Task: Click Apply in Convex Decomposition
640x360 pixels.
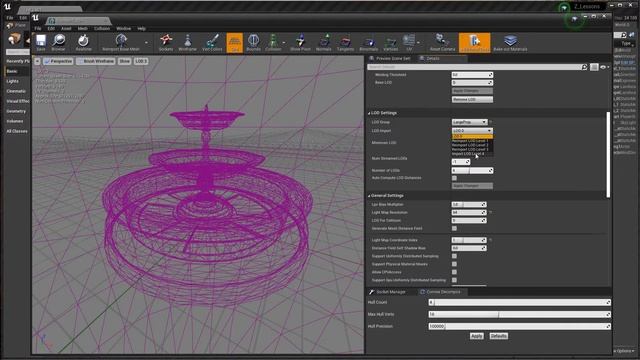Action: (477, 336)
